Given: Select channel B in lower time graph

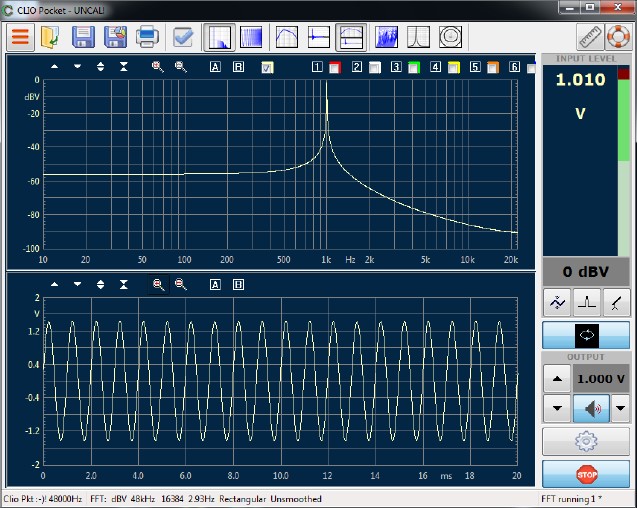Looking at the screenshot, I should click(238, 284).
